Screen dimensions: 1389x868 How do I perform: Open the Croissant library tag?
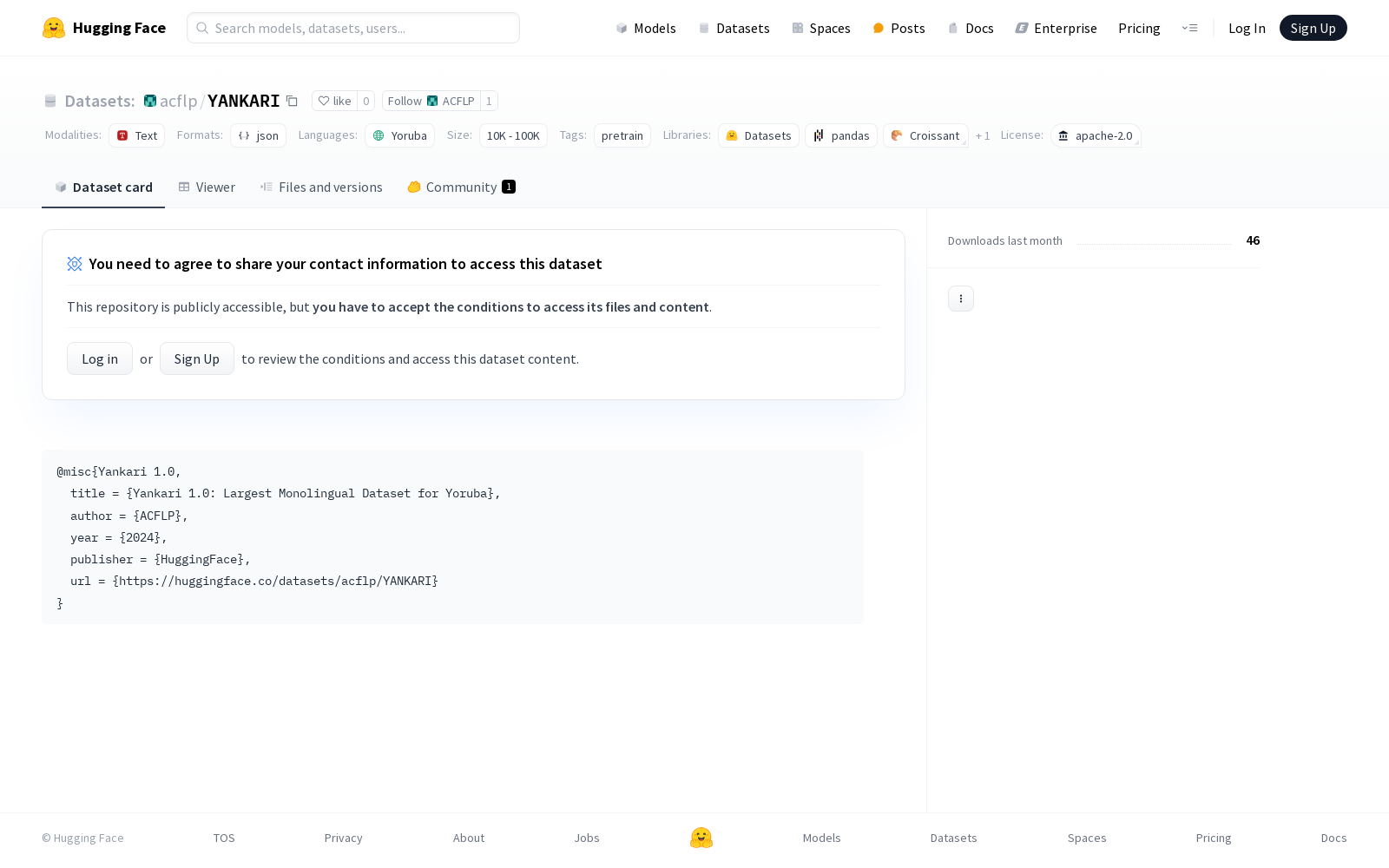click(925, 135)
